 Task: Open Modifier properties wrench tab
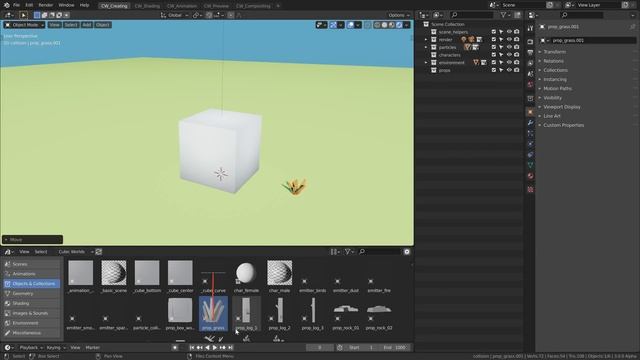pyautogui.click(x=530, y=122)
